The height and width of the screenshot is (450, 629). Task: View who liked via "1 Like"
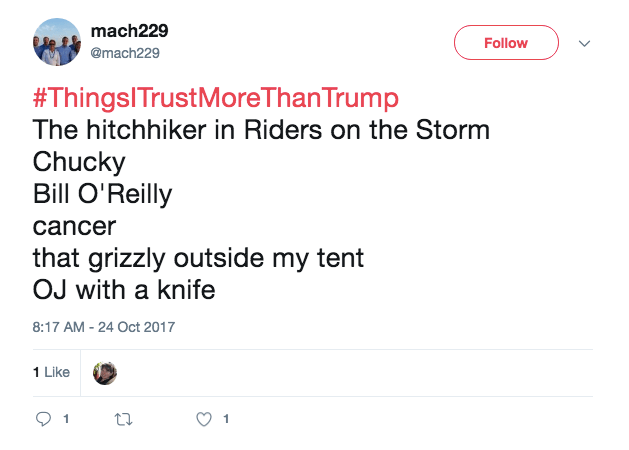(x=51, y=372)
